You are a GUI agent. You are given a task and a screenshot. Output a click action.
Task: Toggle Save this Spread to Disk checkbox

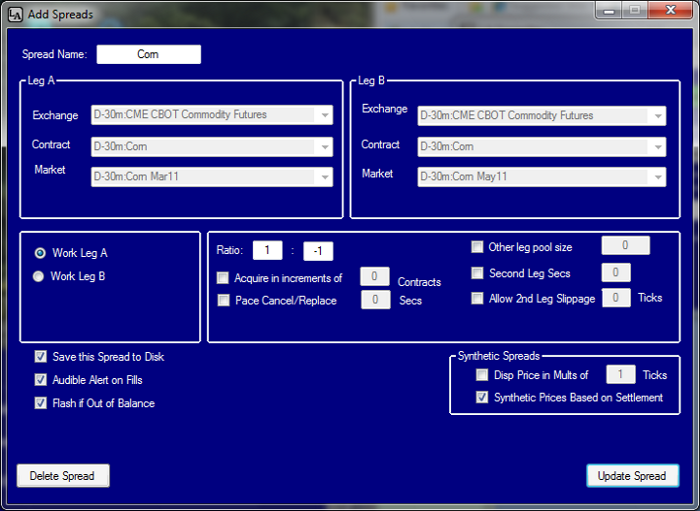click(x=41, y=357)
